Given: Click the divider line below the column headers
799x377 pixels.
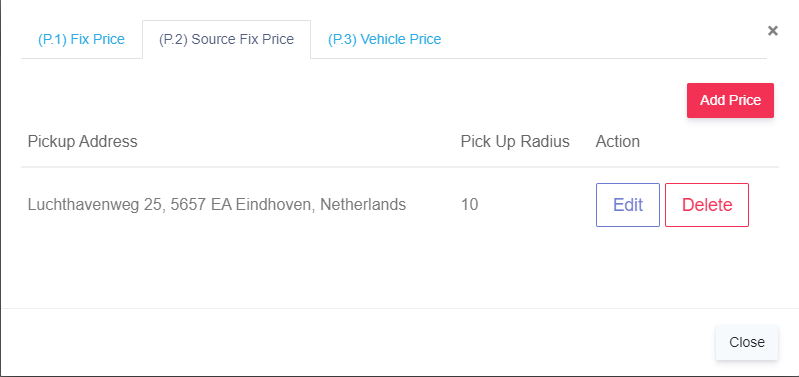Looking at the screenshot, I should (x=400, y=167).
